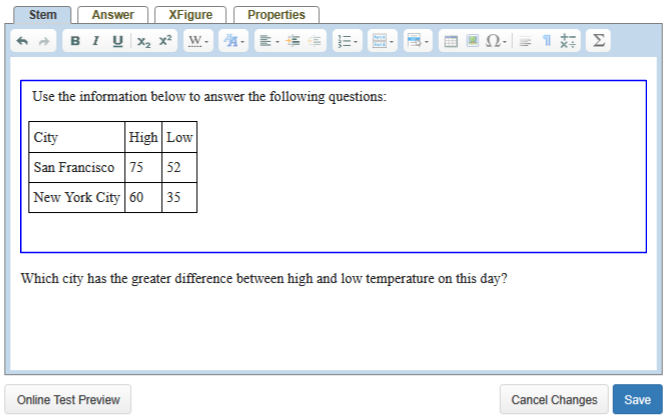Viewport: 666px width, 420px height.
Task: Expand the numbered list dropdown
Action: pyautogui.click(x=346, y=41)
